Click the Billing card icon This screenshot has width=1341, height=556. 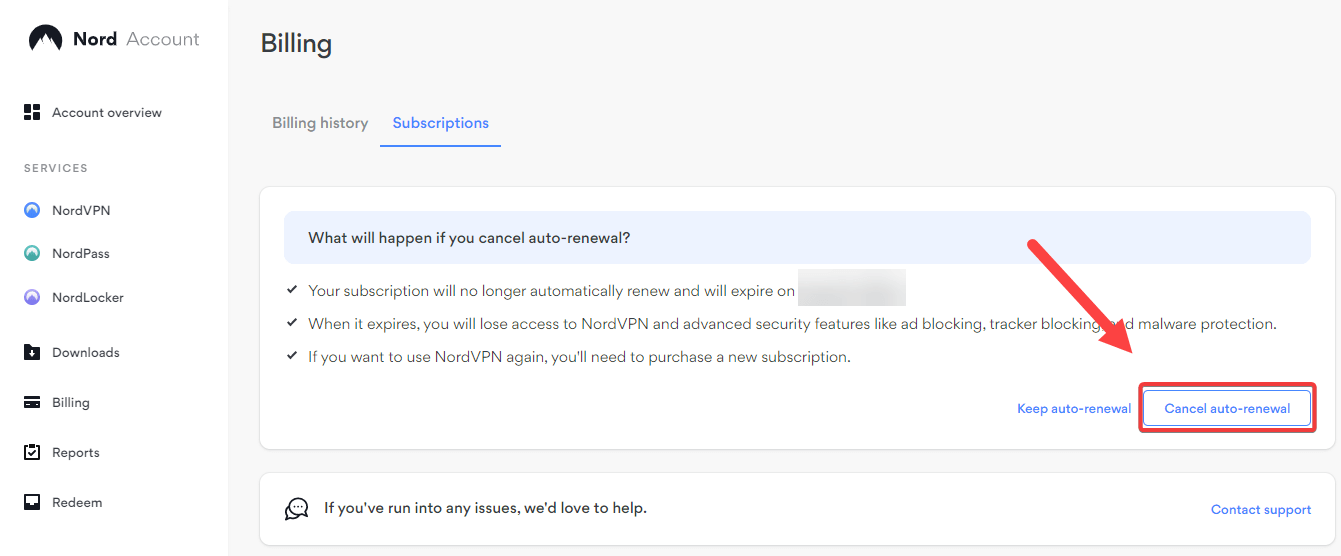coord(32,402)
